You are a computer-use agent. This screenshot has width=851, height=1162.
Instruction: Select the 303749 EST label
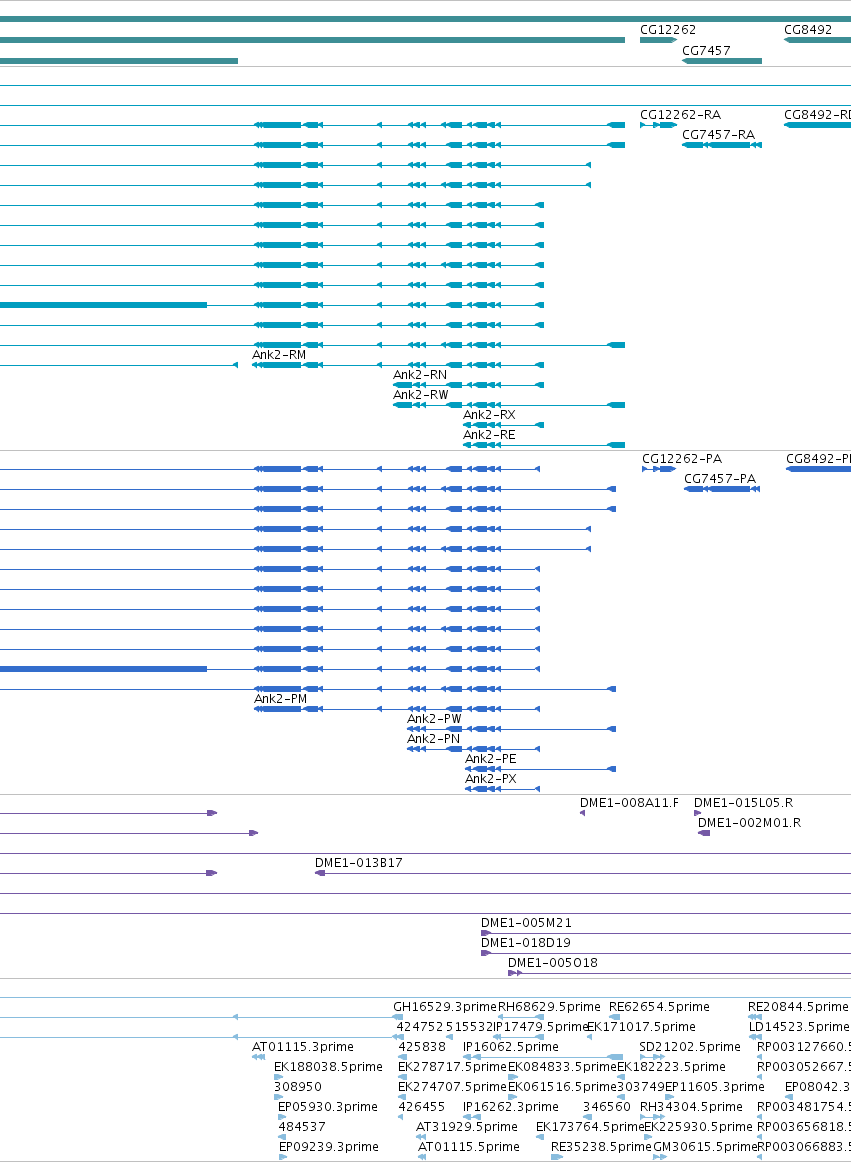tap(640, 1087)
